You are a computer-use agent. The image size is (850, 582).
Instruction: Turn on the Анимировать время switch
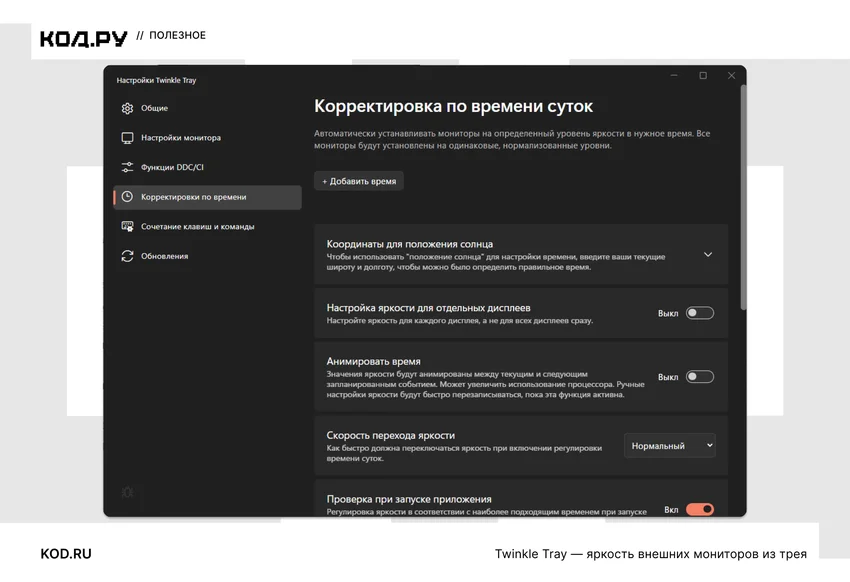700,377
